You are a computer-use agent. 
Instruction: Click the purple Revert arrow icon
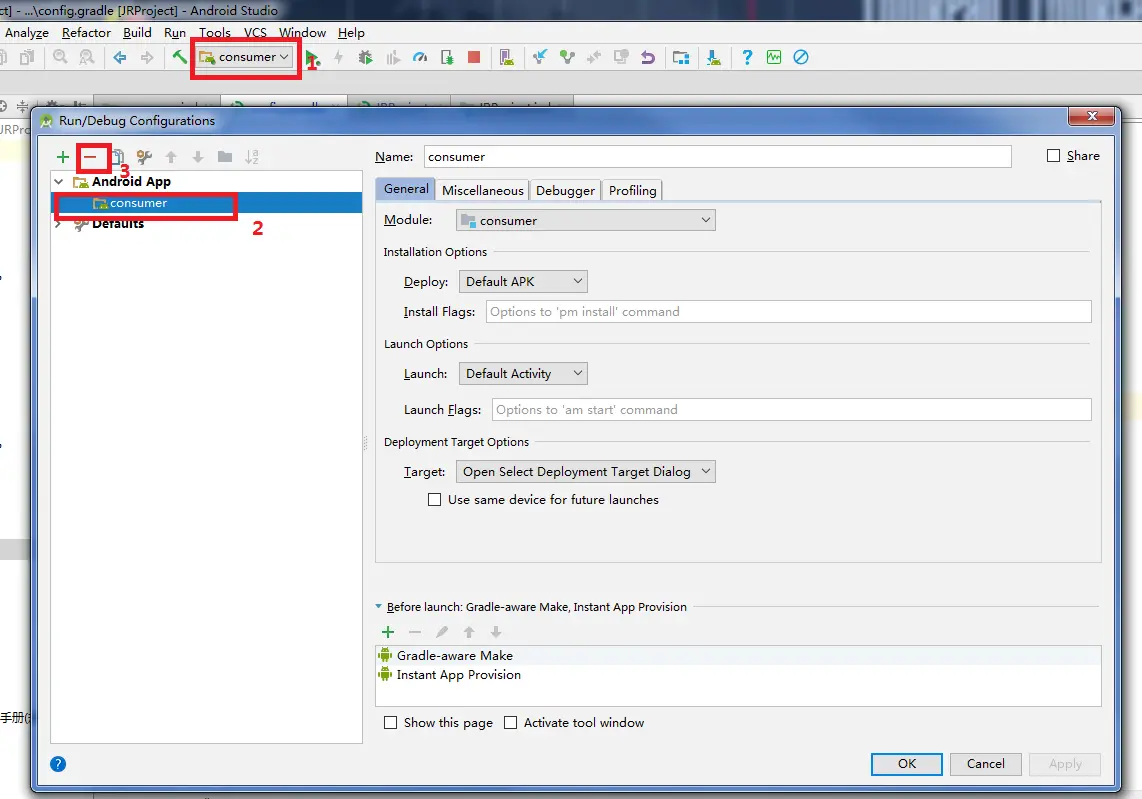tap(647, 57)
